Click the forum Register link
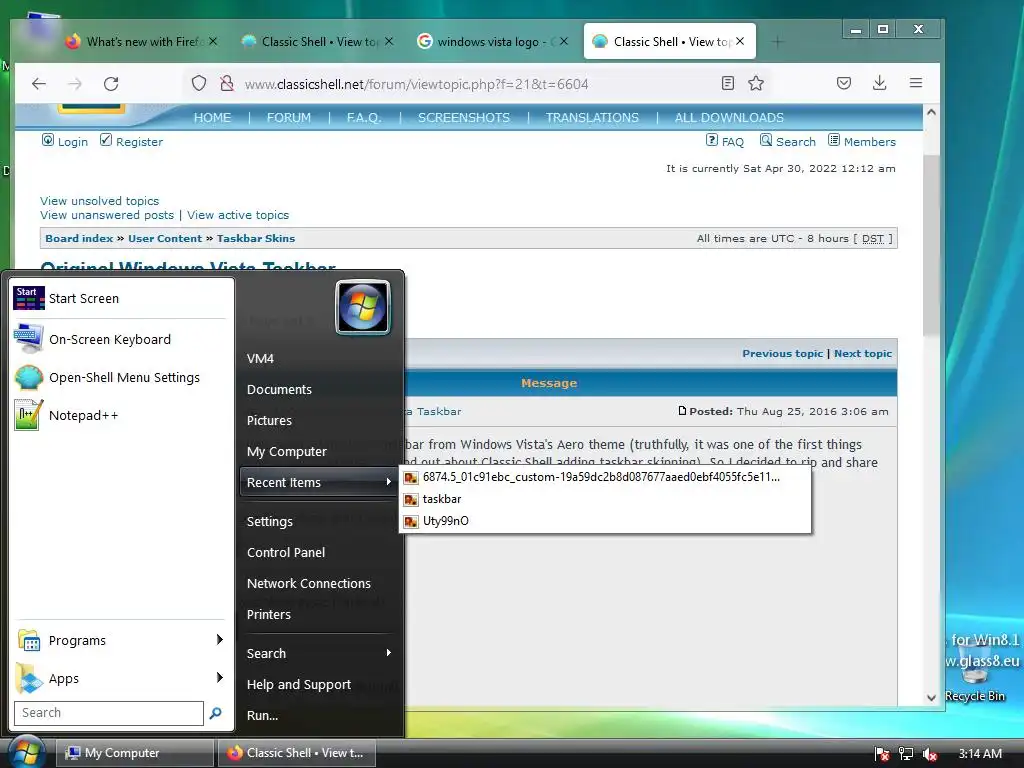Image resolution: width=1024 pixels, height=768 pixels. click(x=131, y=142)
